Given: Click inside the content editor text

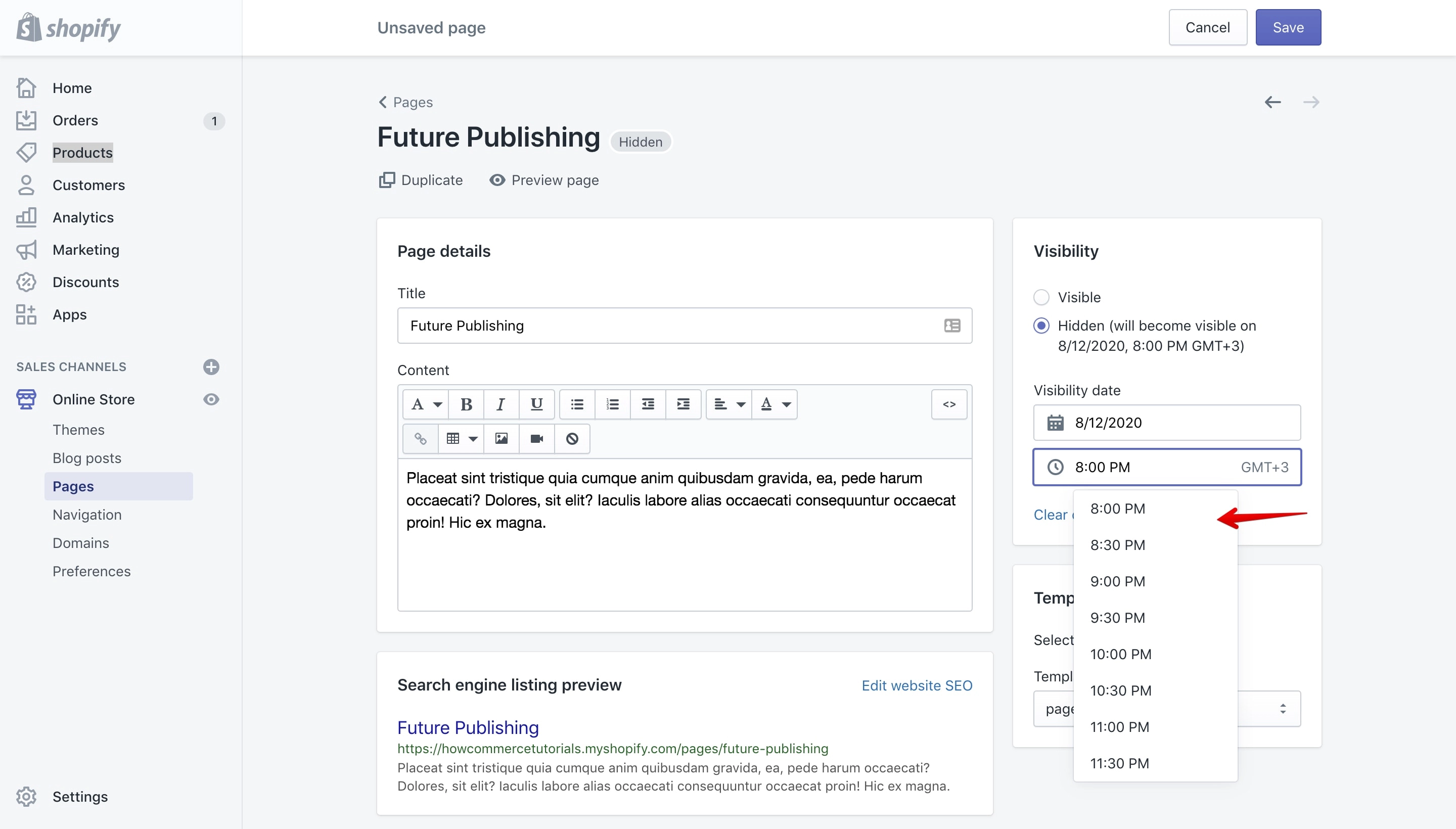Looking at the screenshot, I should point(685,534).
